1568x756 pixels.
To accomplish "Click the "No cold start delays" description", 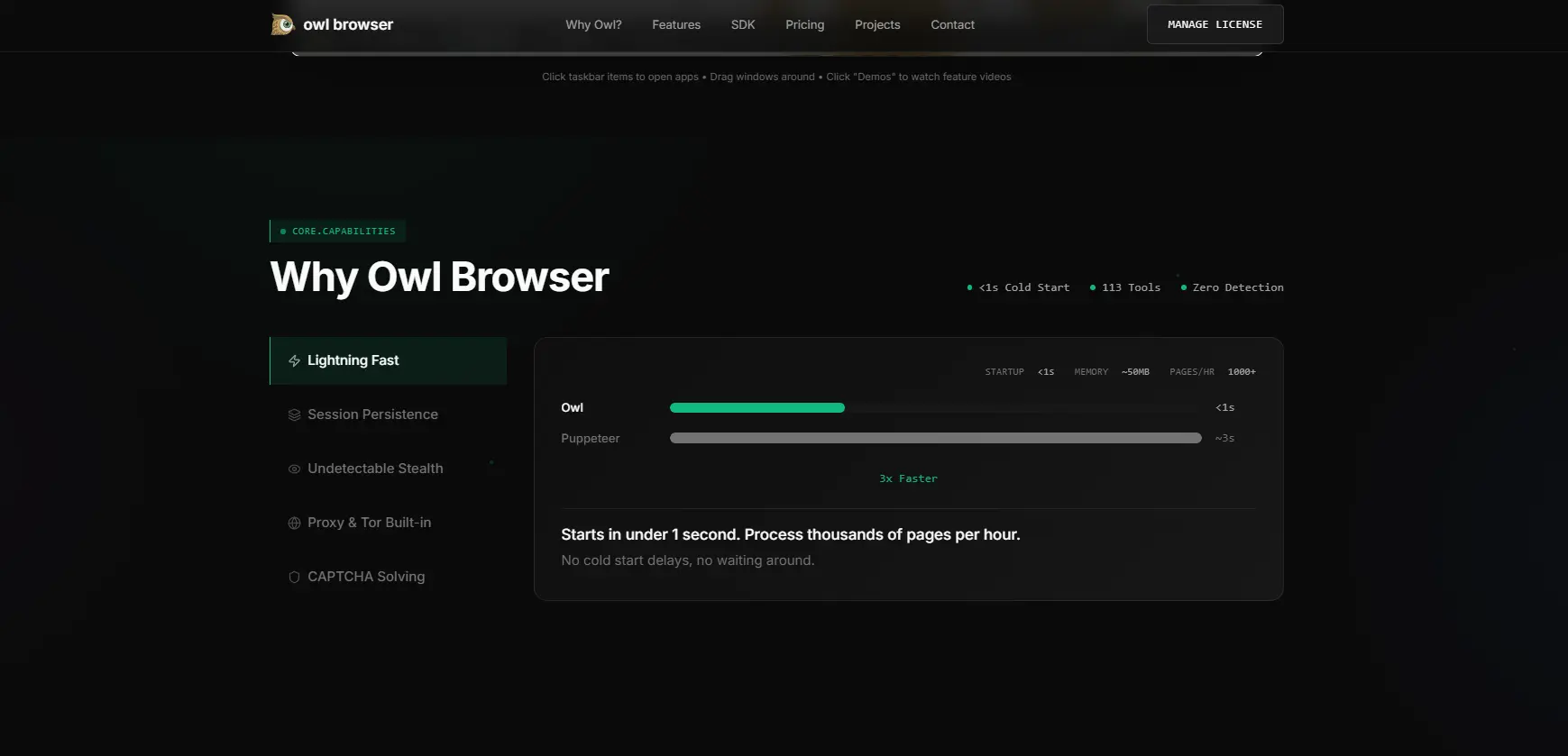I will pos(687,560).
